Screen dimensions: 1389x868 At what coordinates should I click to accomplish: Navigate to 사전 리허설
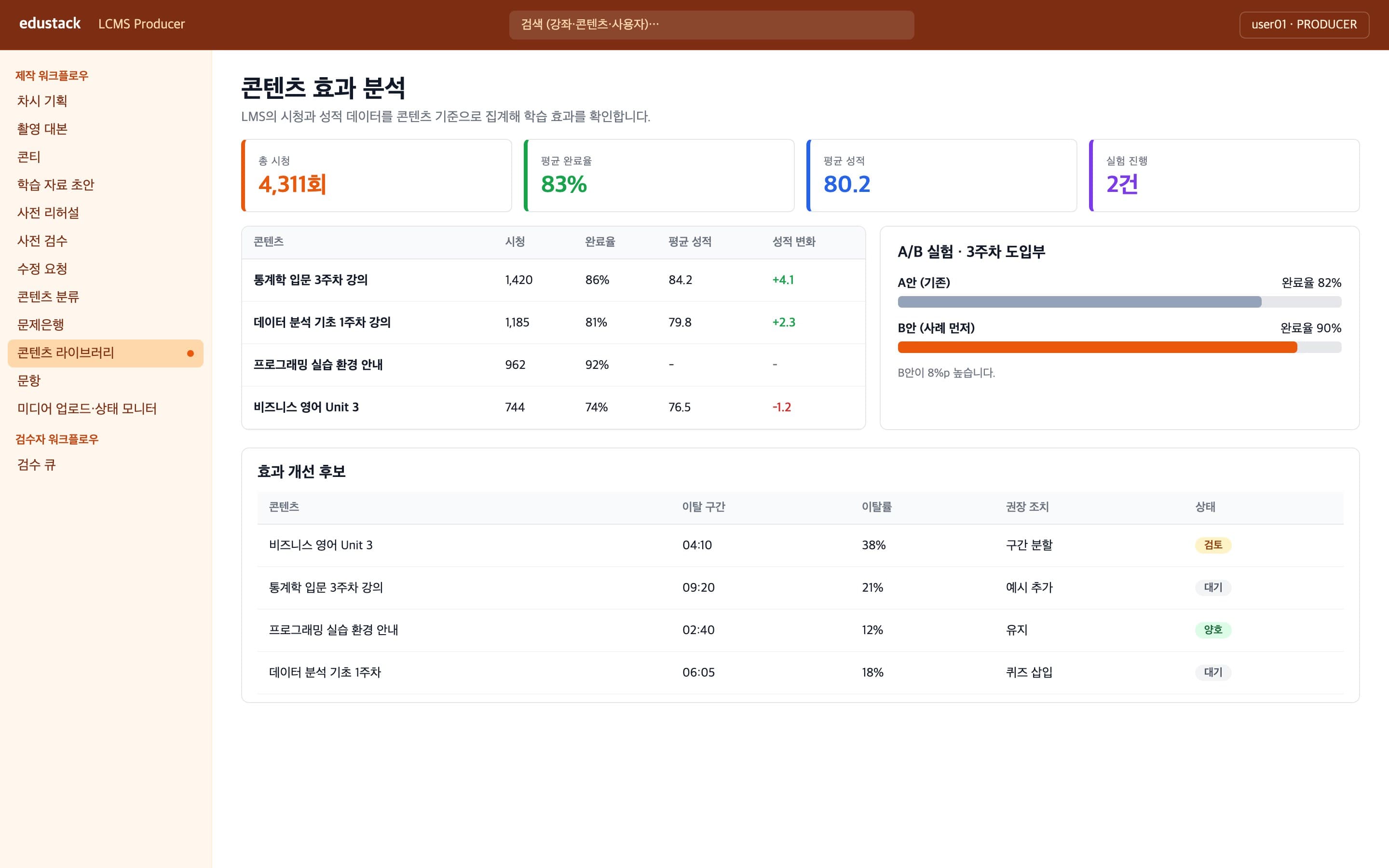106,213
